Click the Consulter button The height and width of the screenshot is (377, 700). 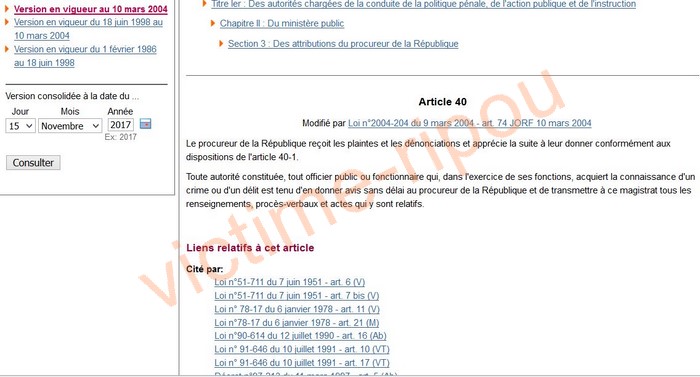click(x=33, y=163)
